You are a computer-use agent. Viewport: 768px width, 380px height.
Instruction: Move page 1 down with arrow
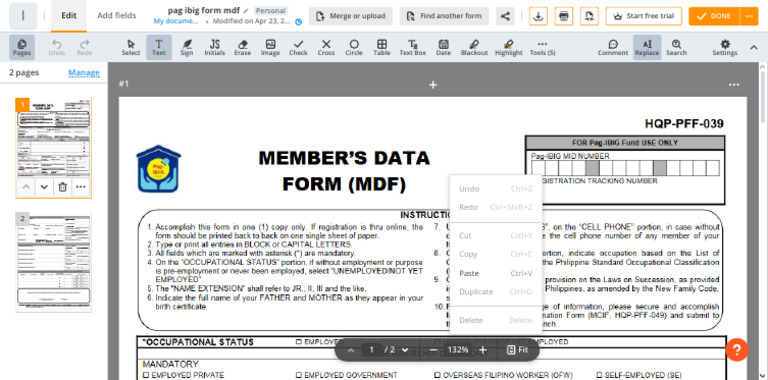pos(44,187)
